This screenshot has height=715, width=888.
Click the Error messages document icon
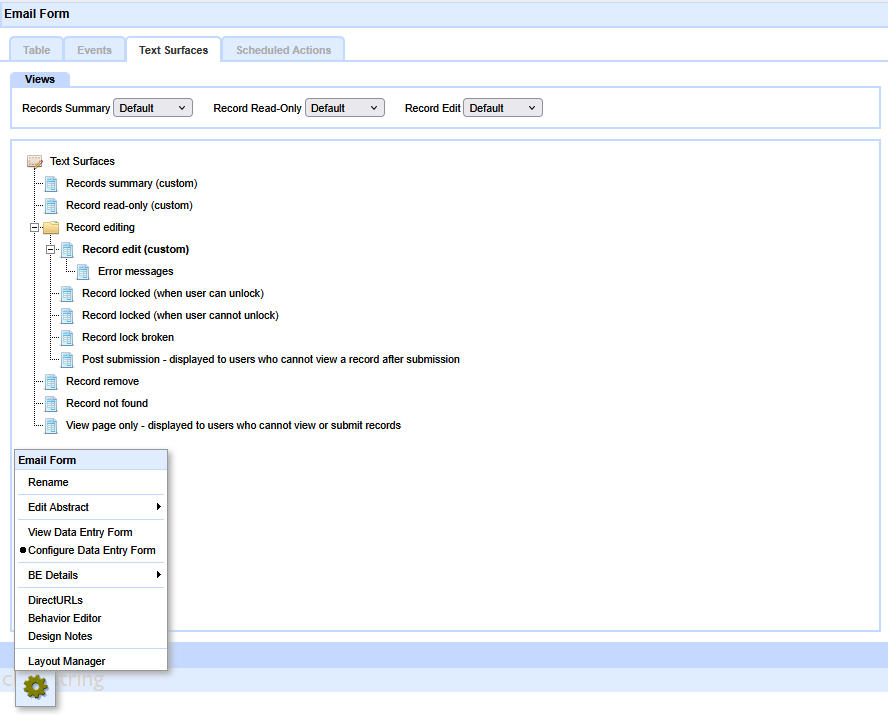pos(83,271)
